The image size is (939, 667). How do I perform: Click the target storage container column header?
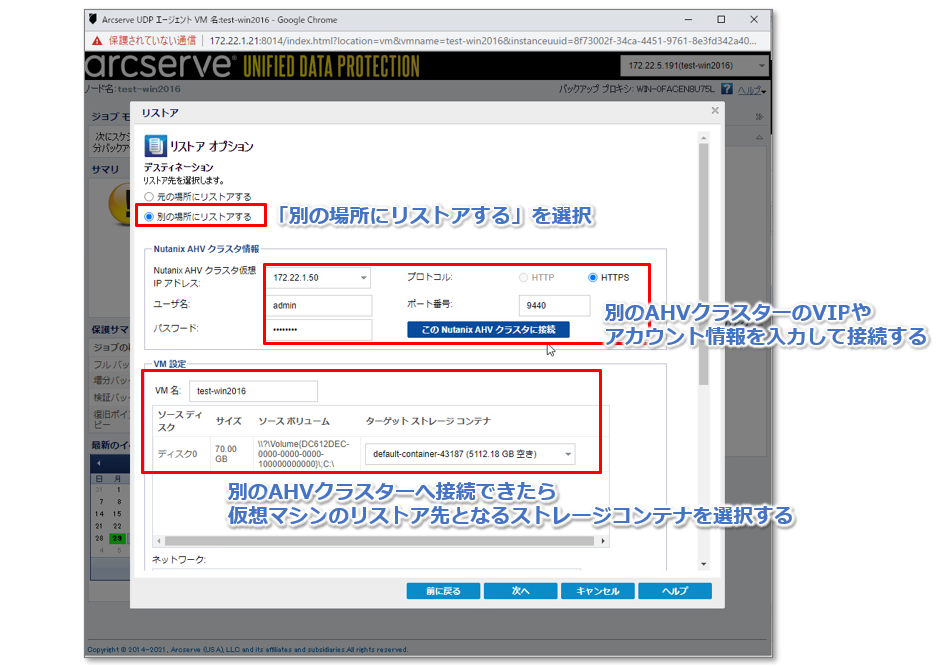pyautogui.click(x=428, y=422)
